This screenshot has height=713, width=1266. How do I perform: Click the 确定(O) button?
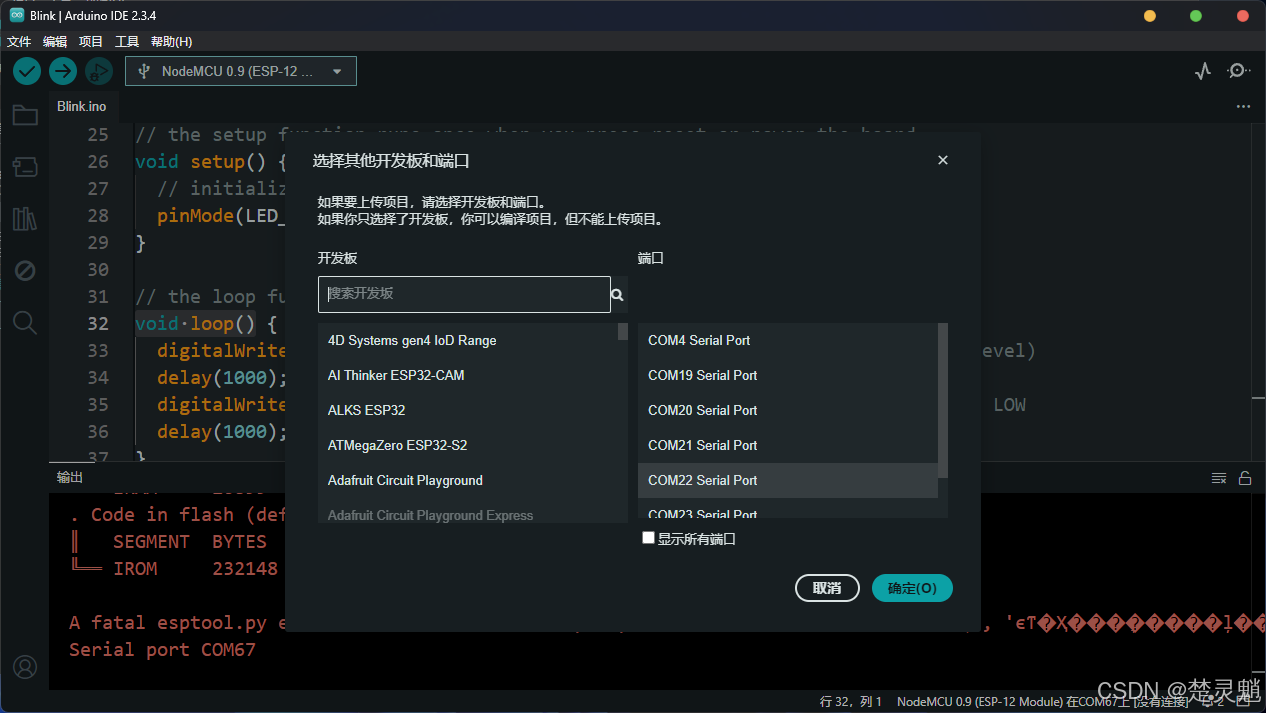(x=912, y=588)
